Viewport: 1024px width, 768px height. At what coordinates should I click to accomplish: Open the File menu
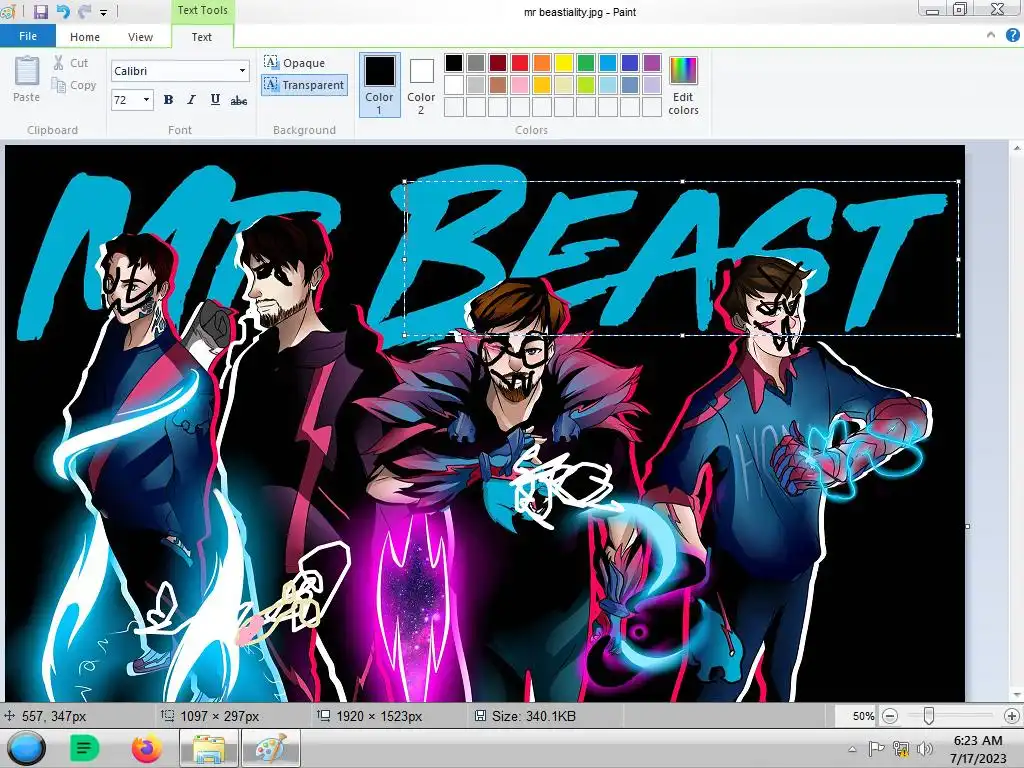[27, 36]
